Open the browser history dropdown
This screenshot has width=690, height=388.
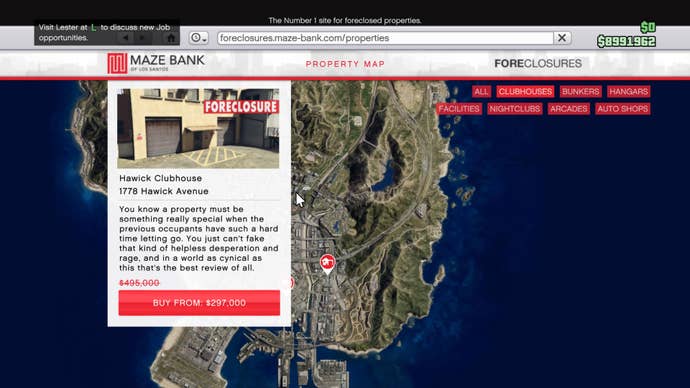pyautogui.click(x=198, y=38)
